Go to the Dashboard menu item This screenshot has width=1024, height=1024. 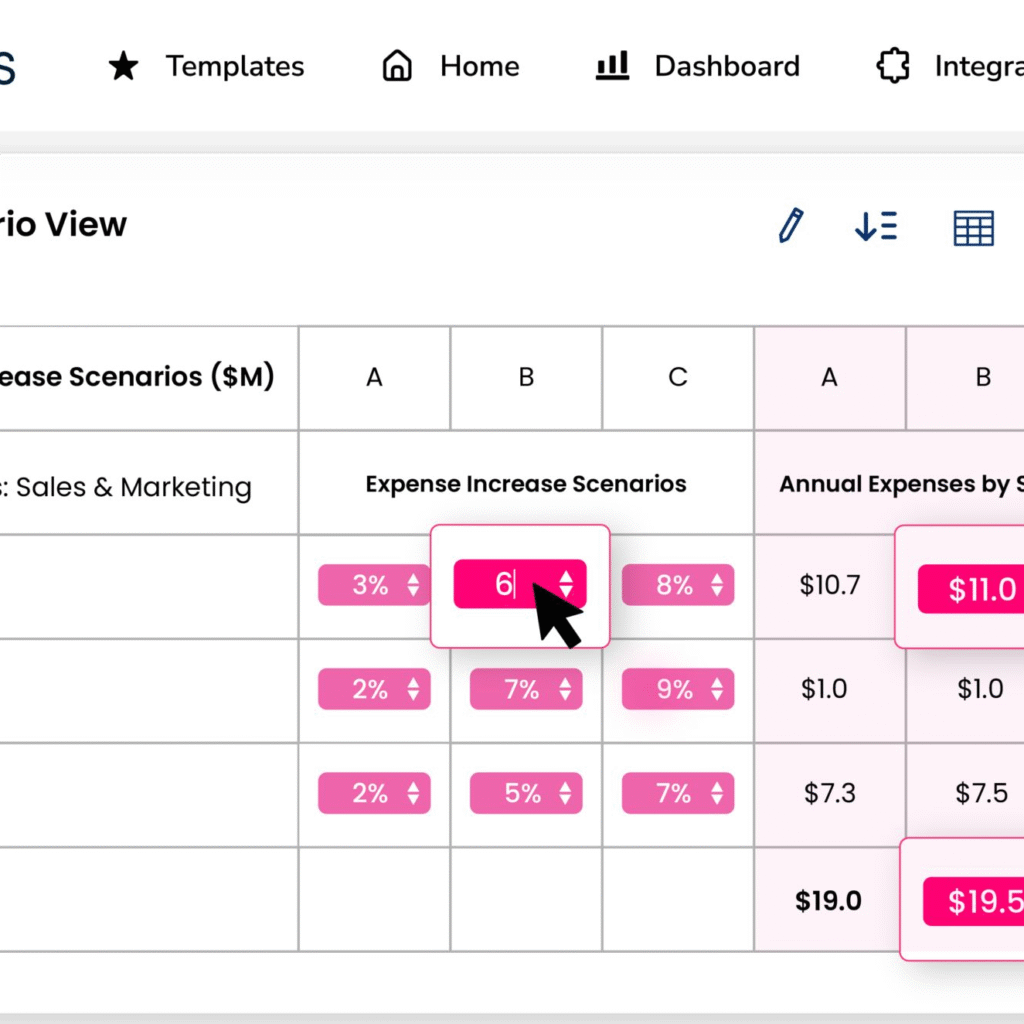(727, 66)
